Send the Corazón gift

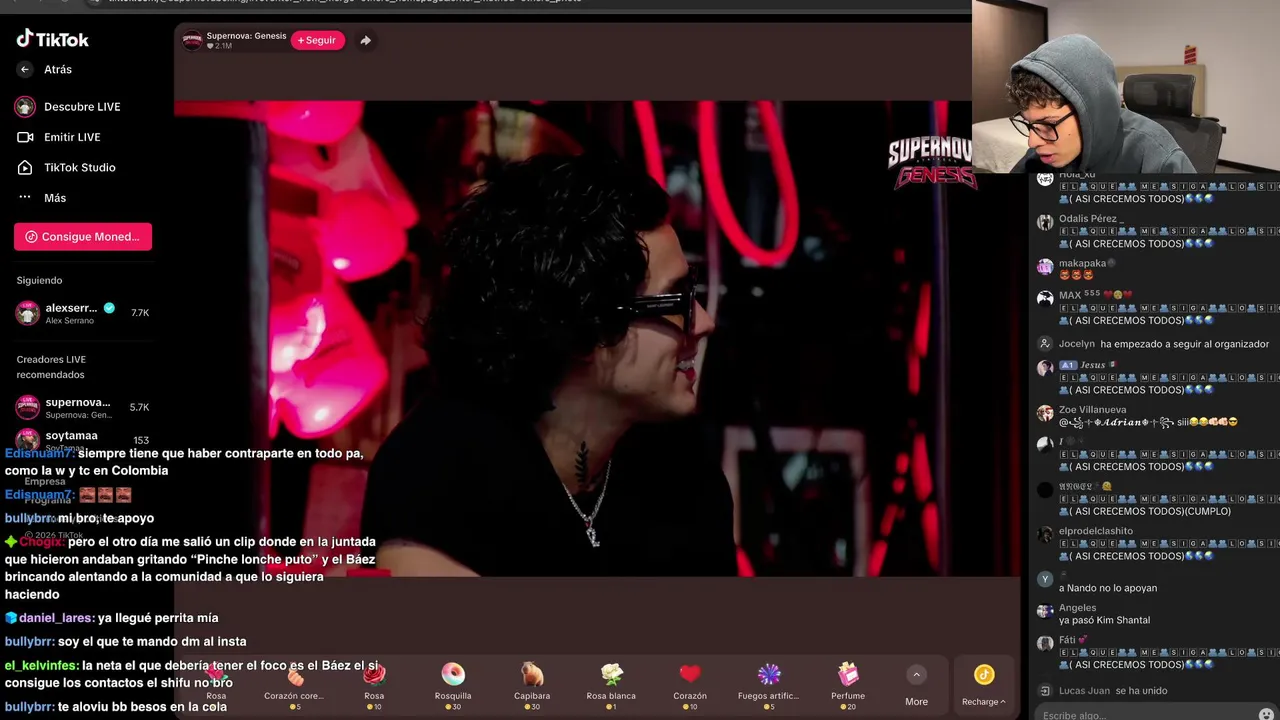tap(690, 685)
